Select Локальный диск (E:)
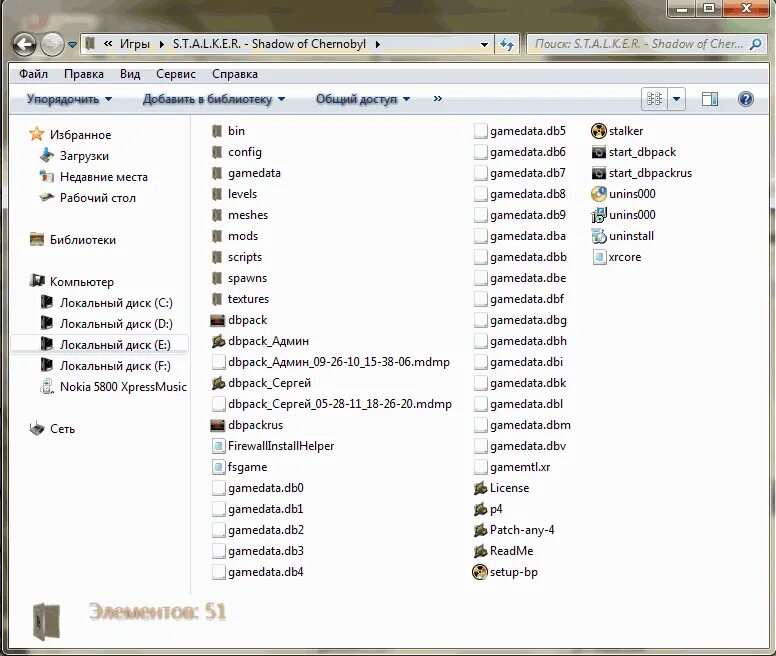This screenshot has width=776, height=656. pyautogui.click(x=99, y=345)
